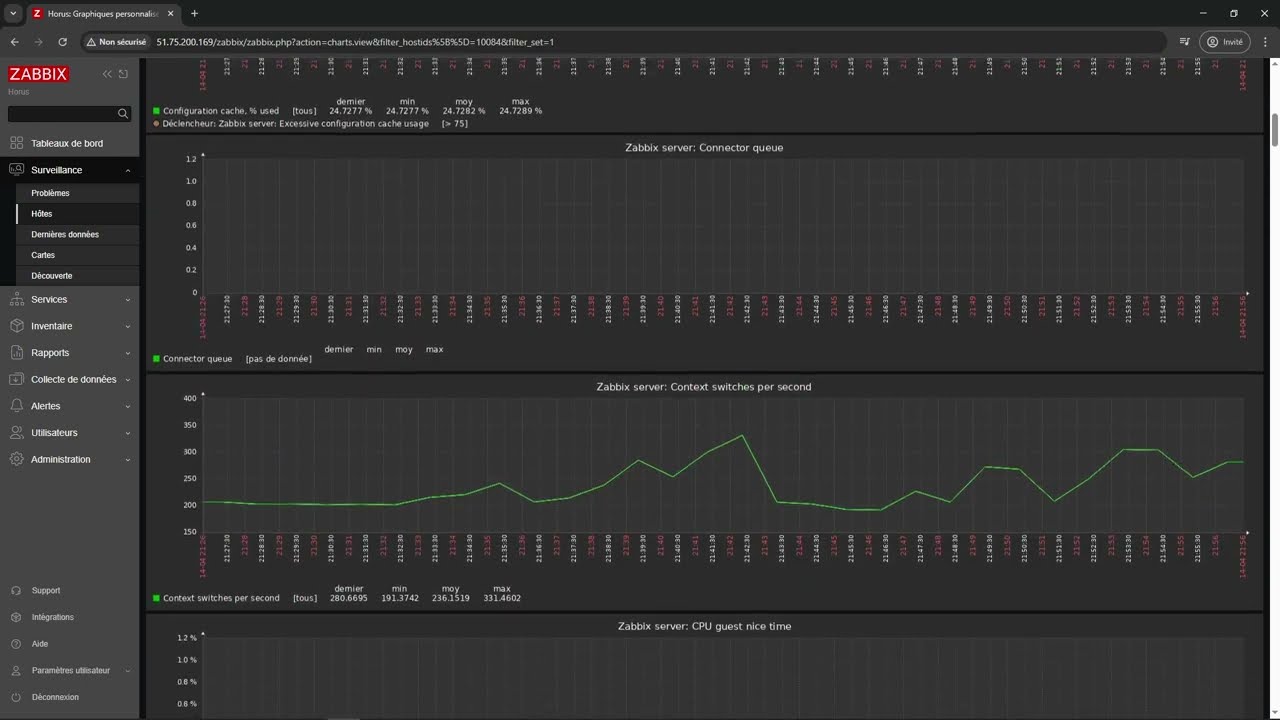Click the Administration gear icon
1280x720 pixels.
[16, 459]
